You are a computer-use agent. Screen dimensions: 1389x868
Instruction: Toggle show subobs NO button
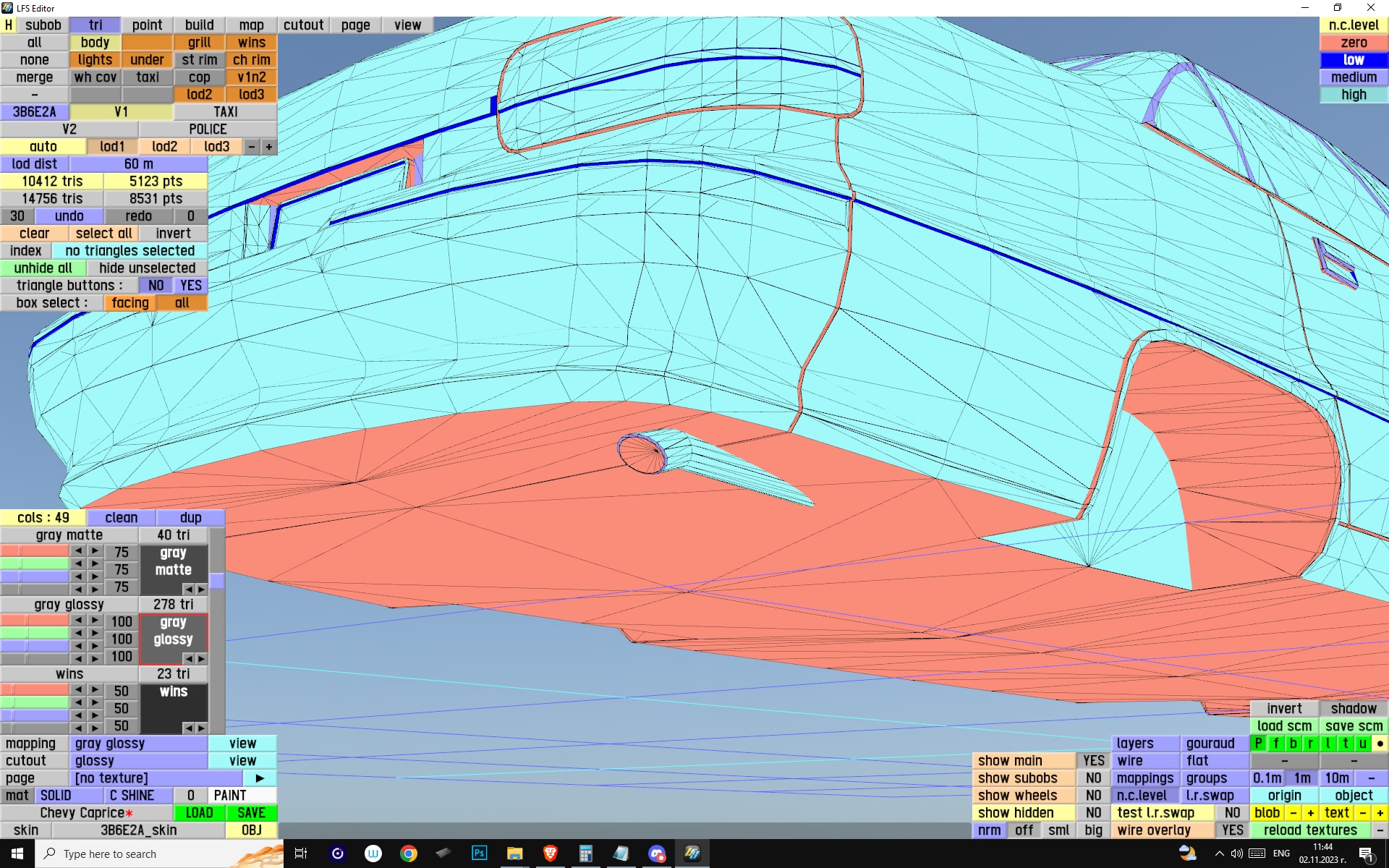tap(1093, 778)
